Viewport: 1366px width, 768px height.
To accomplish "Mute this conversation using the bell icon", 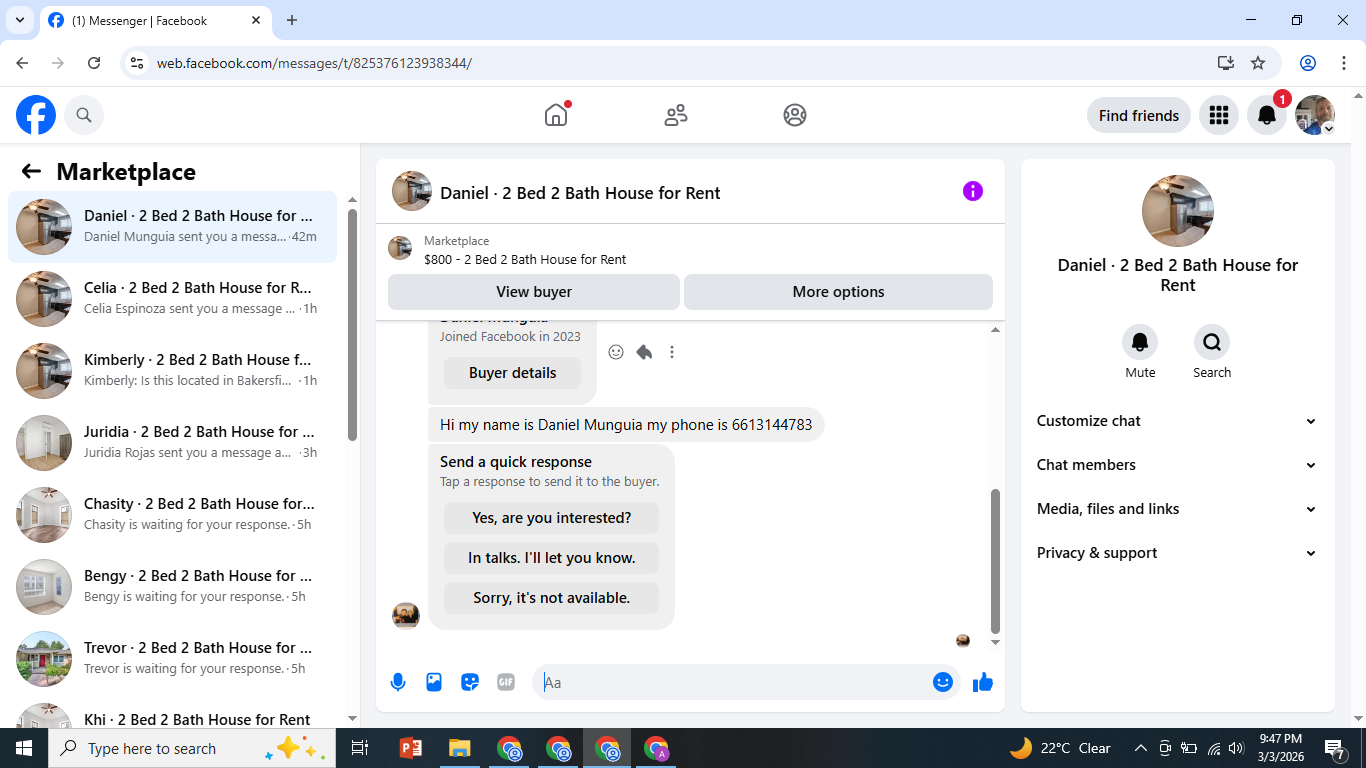I will coord(1140,342).
